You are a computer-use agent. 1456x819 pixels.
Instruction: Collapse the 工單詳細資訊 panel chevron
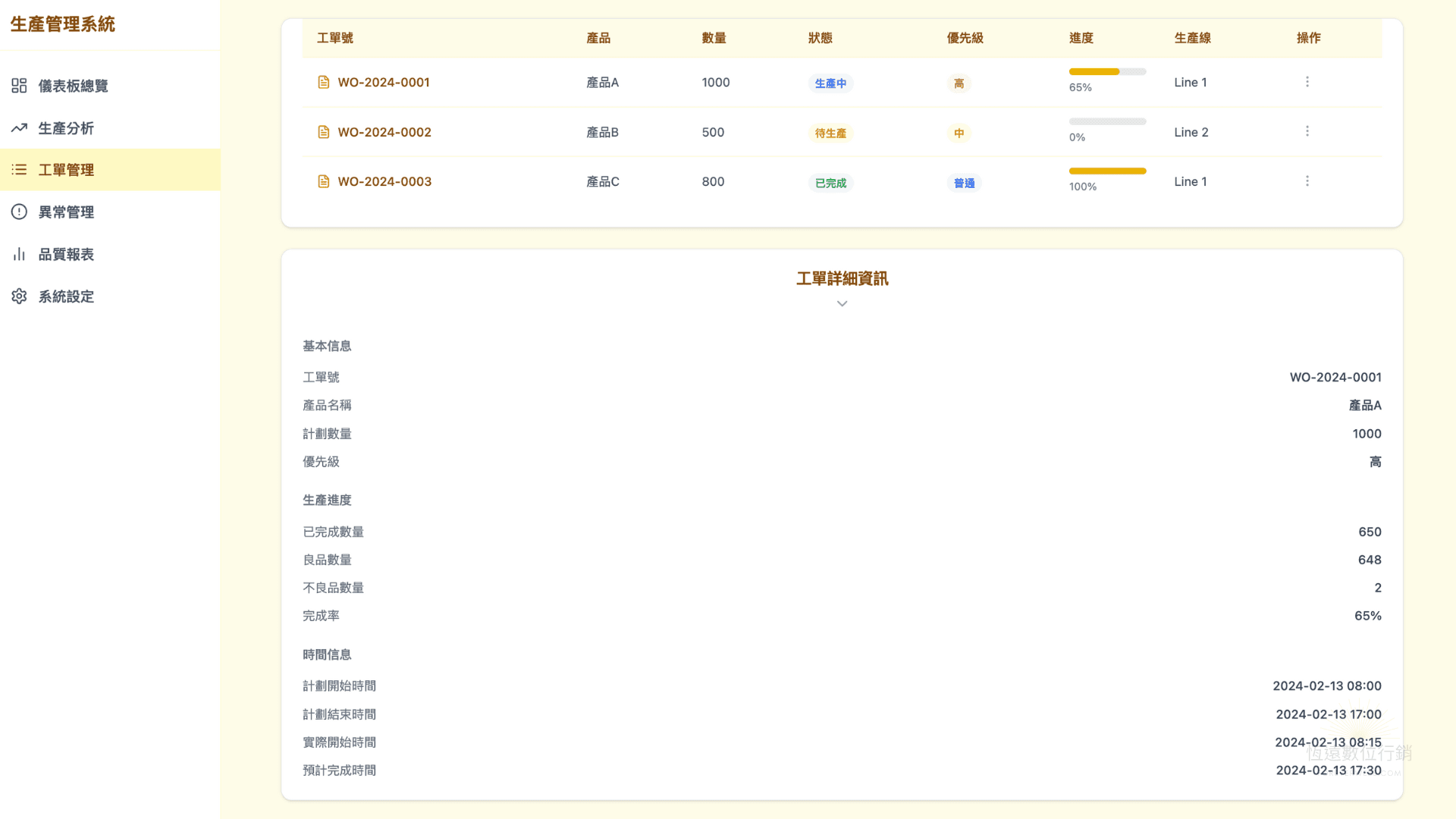(842, 303)
